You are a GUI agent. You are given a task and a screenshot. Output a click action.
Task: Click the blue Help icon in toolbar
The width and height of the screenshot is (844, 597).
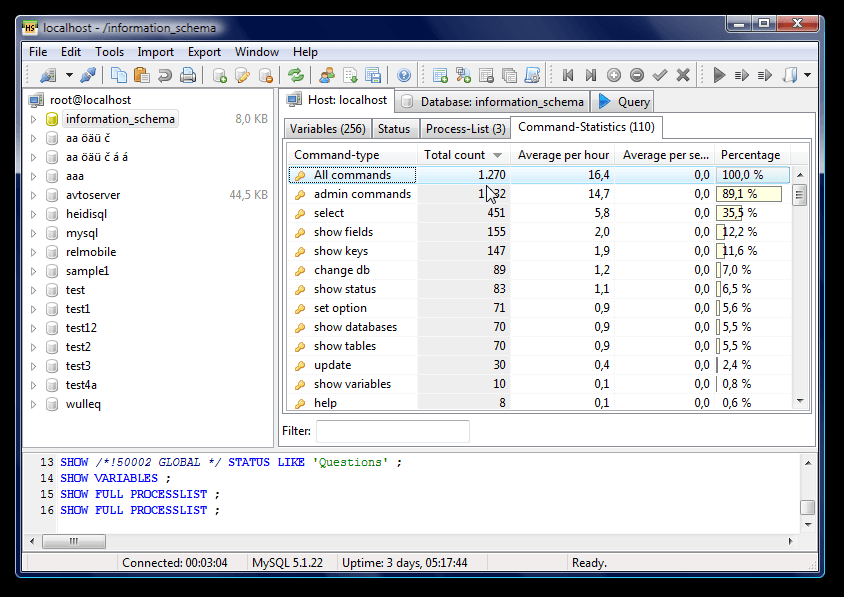point(404,75)
